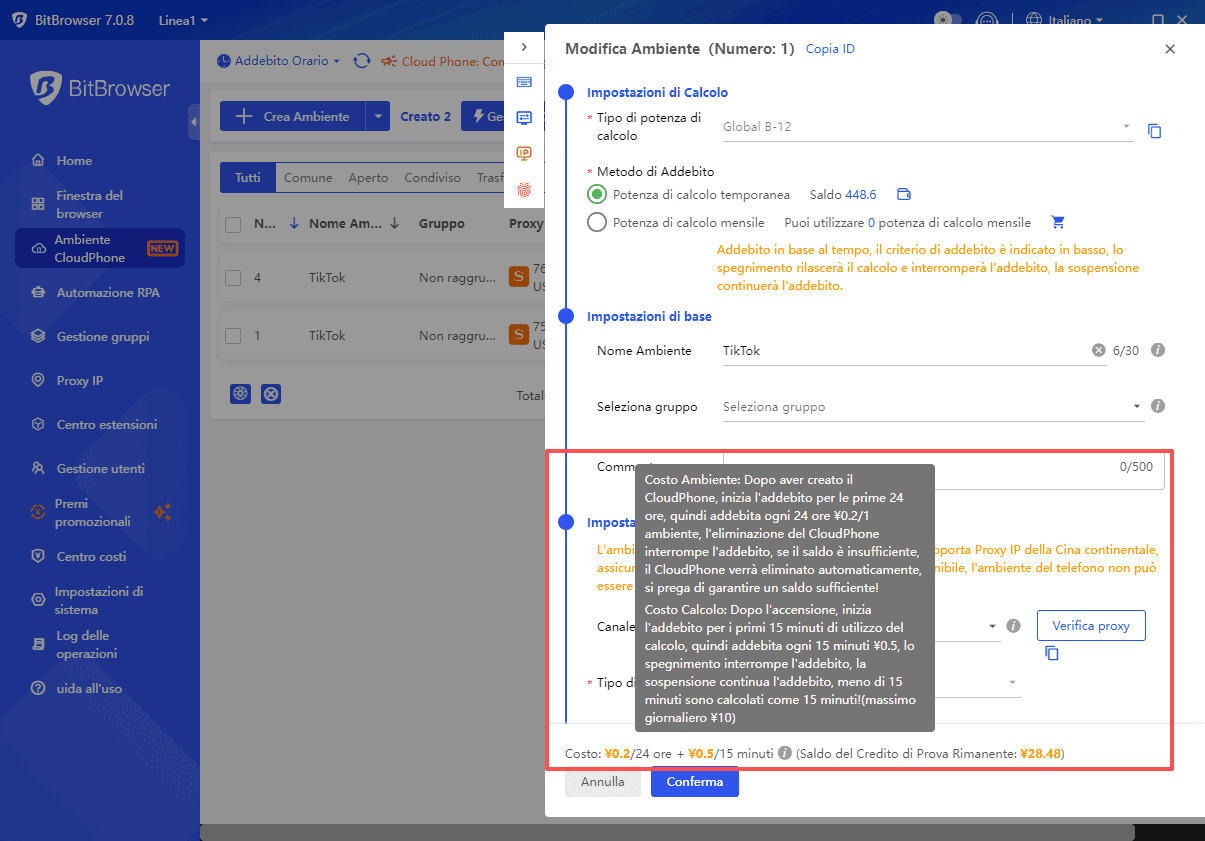Viewport: 1205px width, 841px height.
Task: Click the copy icon below Verifica proxy
Action: [x=1051, y=653]
